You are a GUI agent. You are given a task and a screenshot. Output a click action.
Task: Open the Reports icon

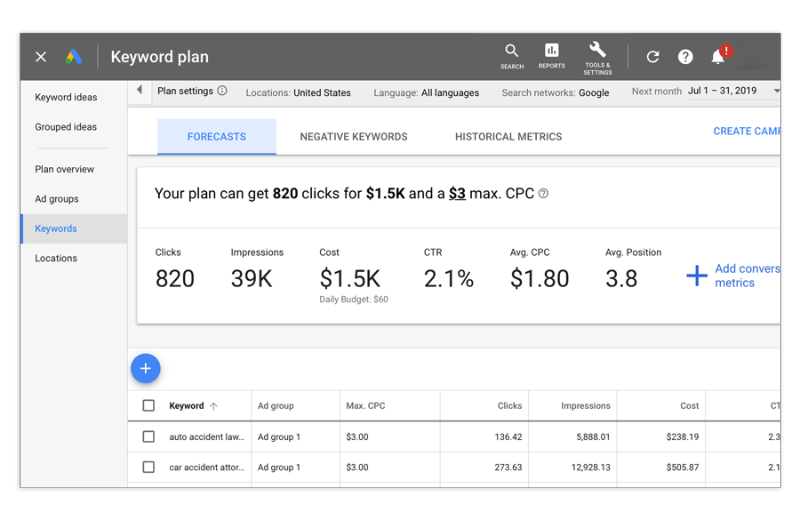552,56
